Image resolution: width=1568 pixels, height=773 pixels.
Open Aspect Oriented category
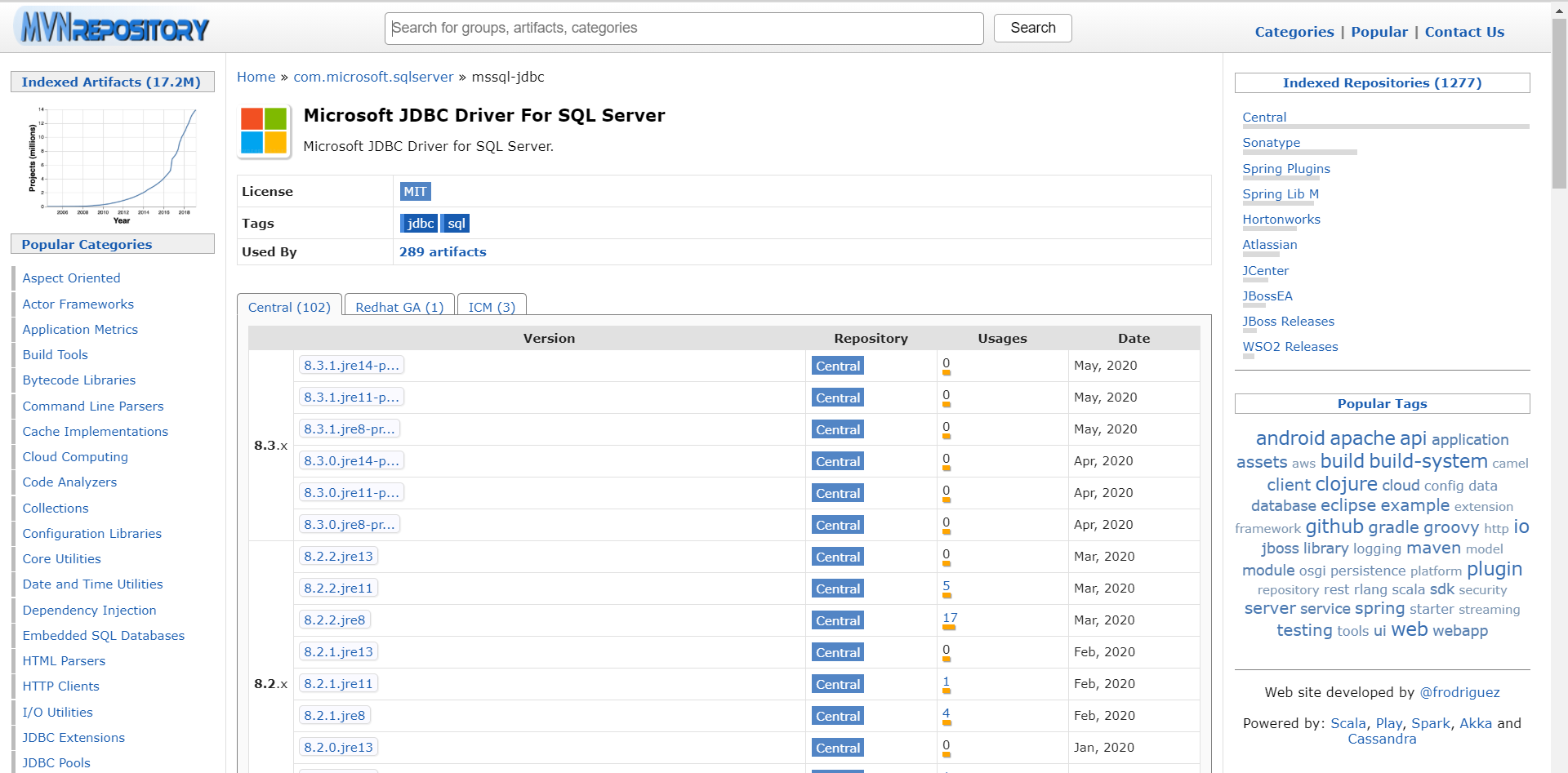(x=71, y=278)
